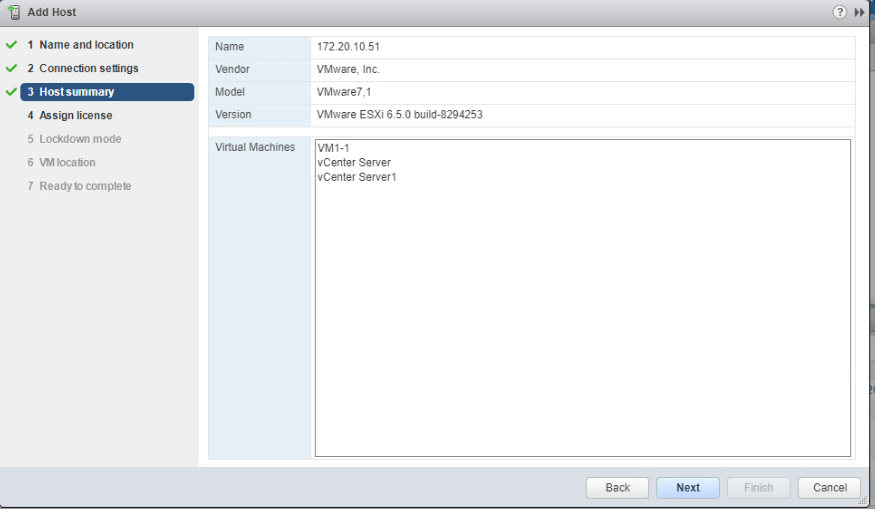This screenshot has height=509, width=875.
Task: Click green checkmark beside Host summary
Action: coord(11,92)
